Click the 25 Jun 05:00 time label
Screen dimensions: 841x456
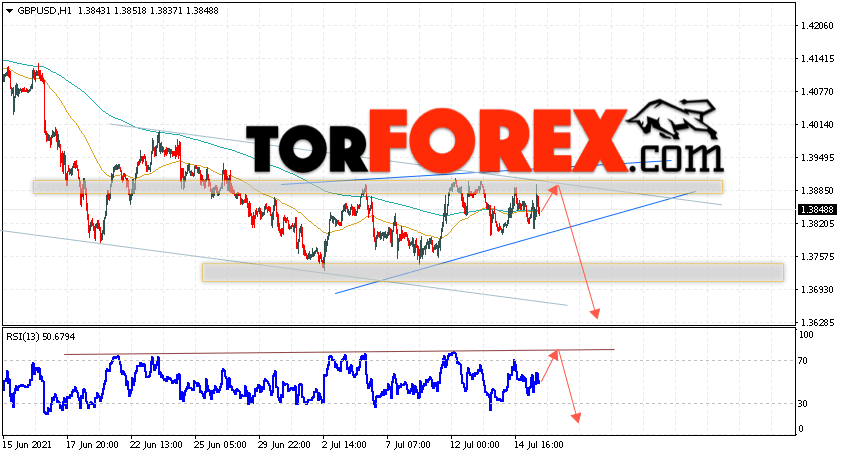click(220, 445)
